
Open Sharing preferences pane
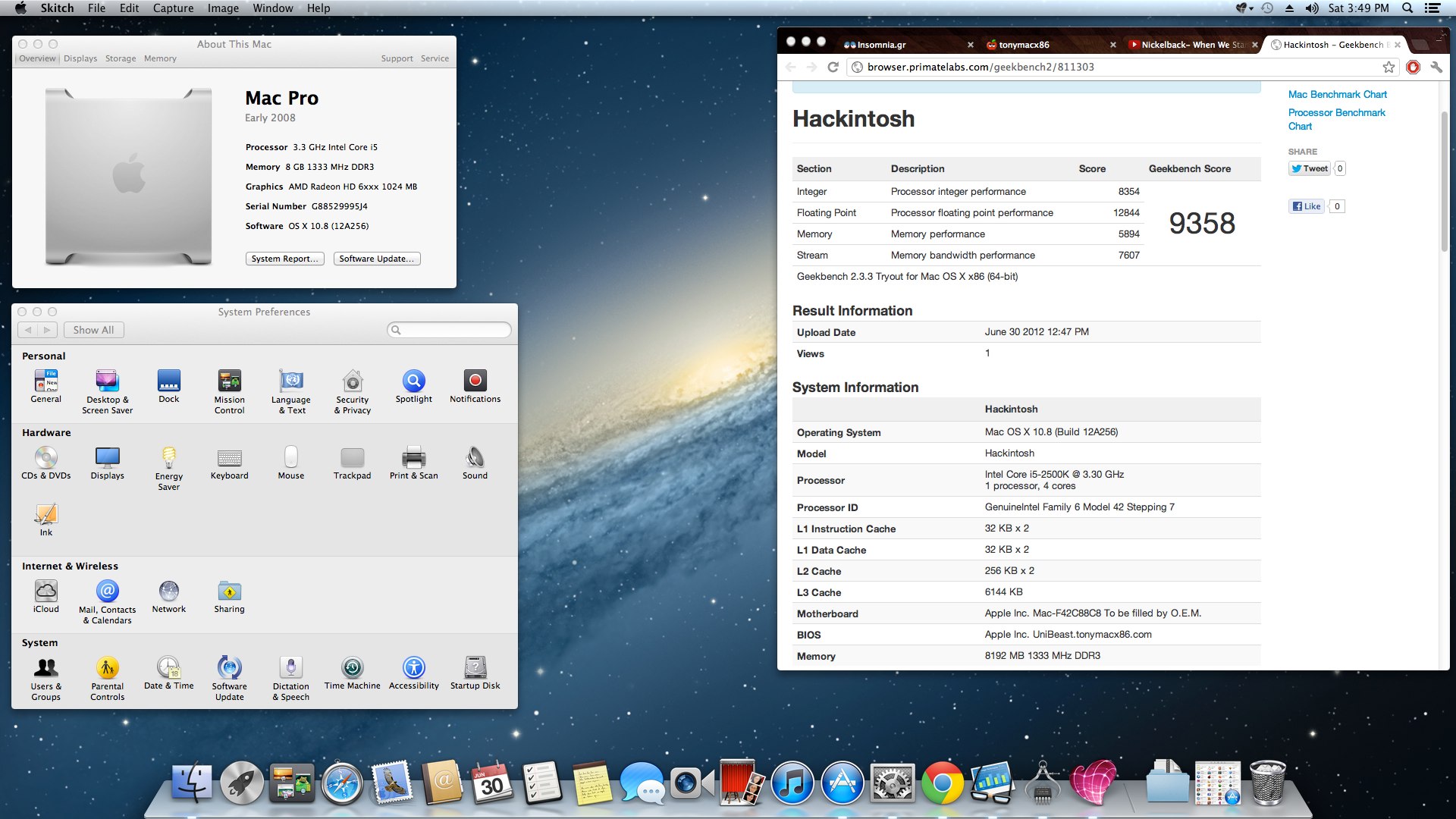[229, 596]
